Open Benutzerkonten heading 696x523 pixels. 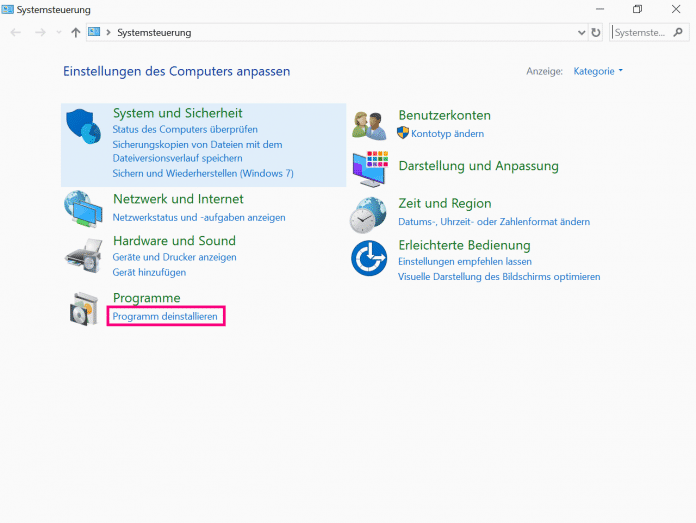(444, 115)
